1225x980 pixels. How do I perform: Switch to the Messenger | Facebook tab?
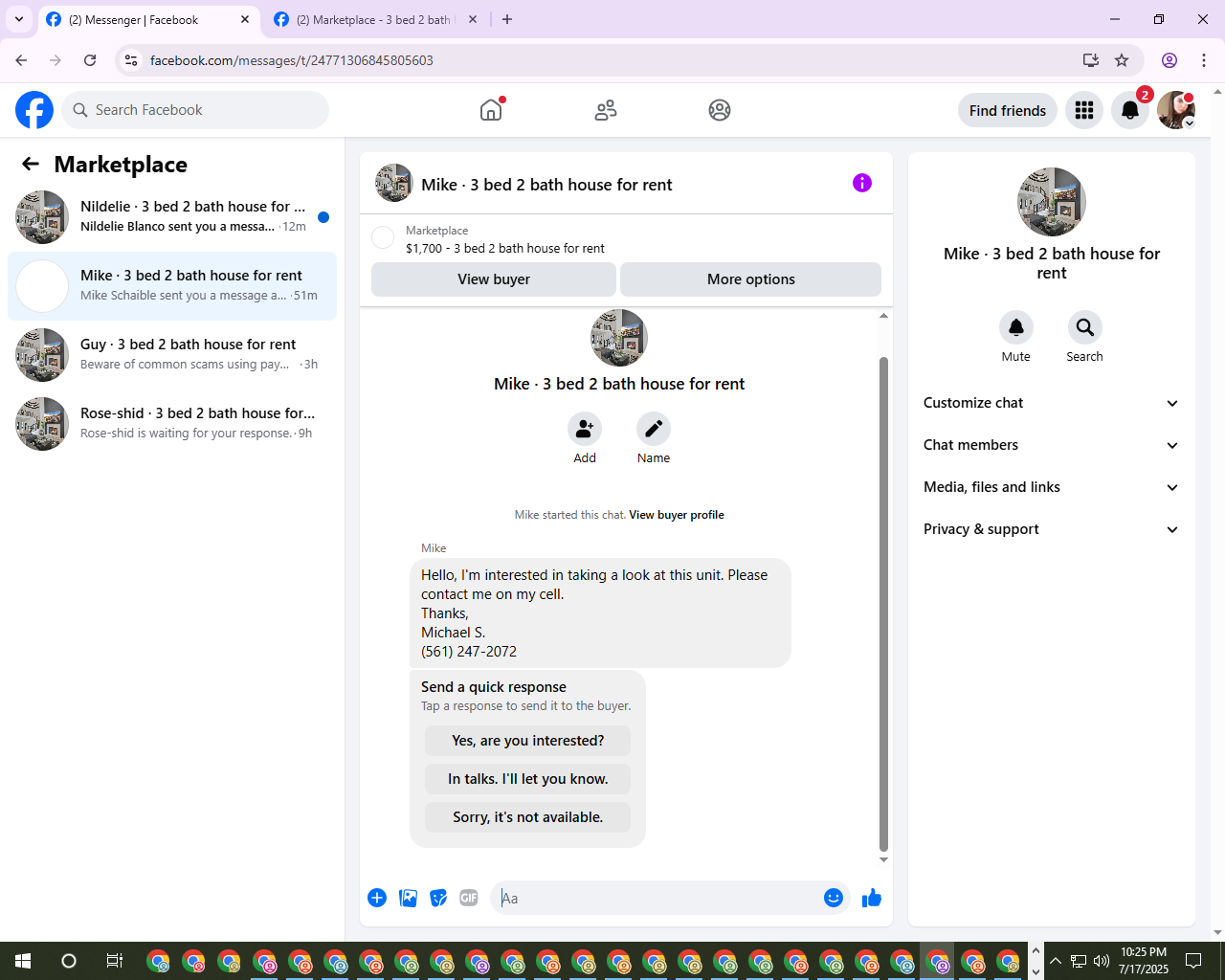click(x=148, y=19)
